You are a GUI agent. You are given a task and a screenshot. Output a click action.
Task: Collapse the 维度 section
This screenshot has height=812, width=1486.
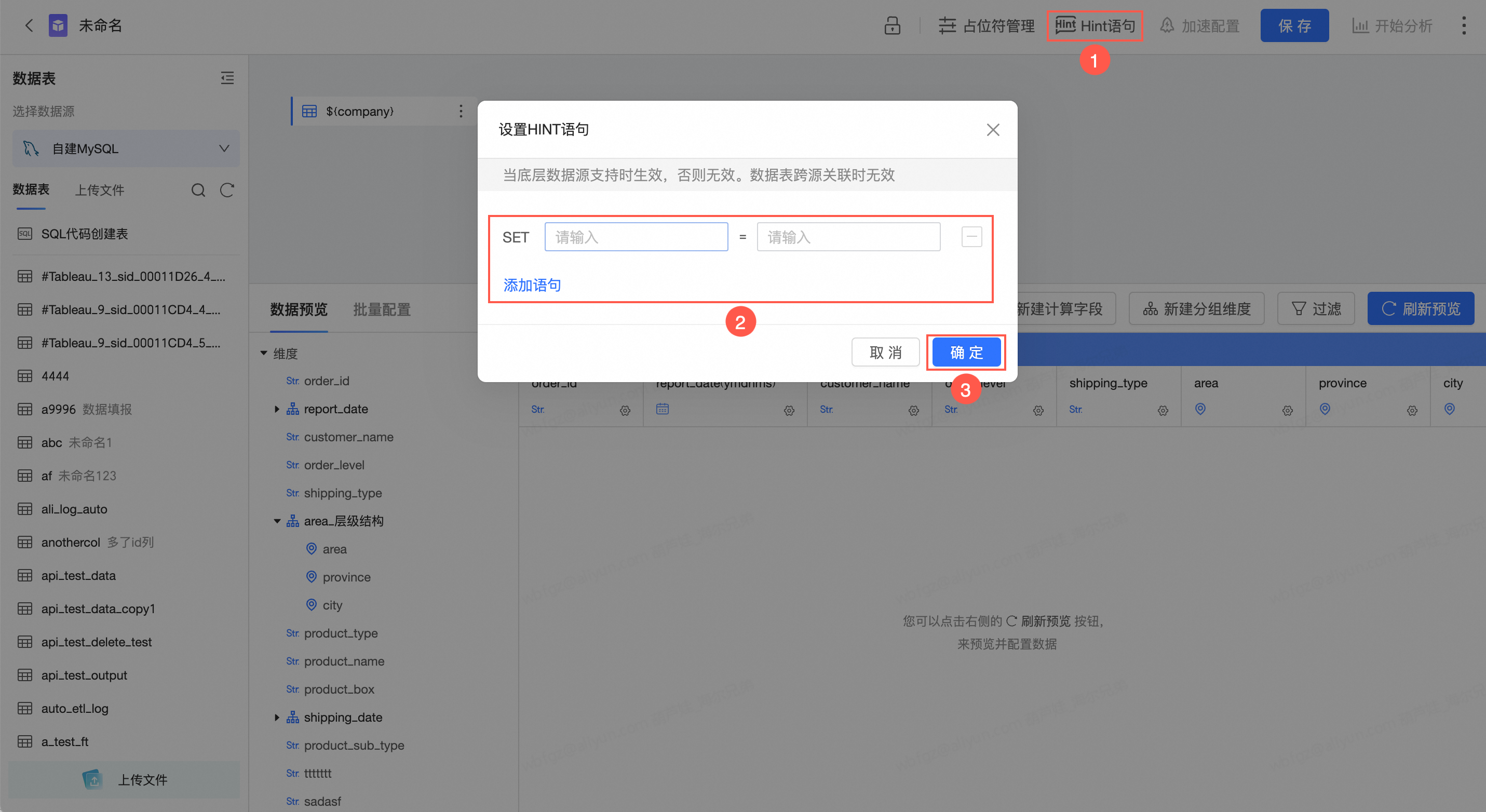click(x=264, y=353)
